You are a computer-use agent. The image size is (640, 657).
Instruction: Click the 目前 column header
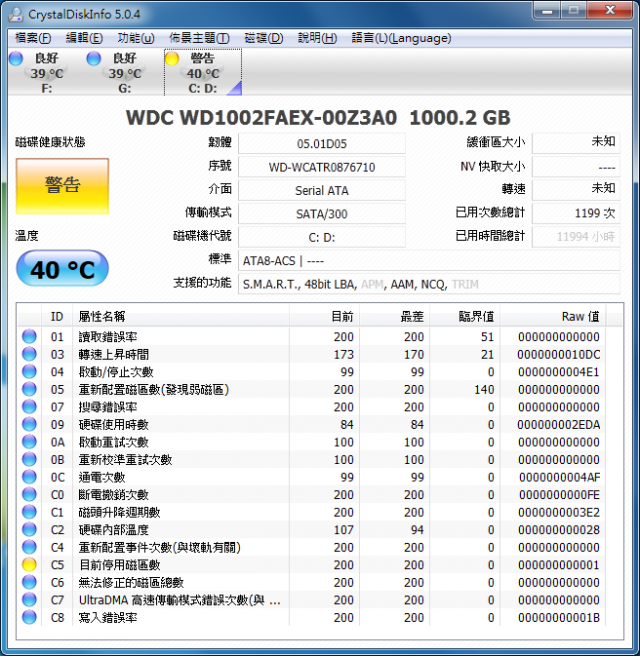click(324, 316)
